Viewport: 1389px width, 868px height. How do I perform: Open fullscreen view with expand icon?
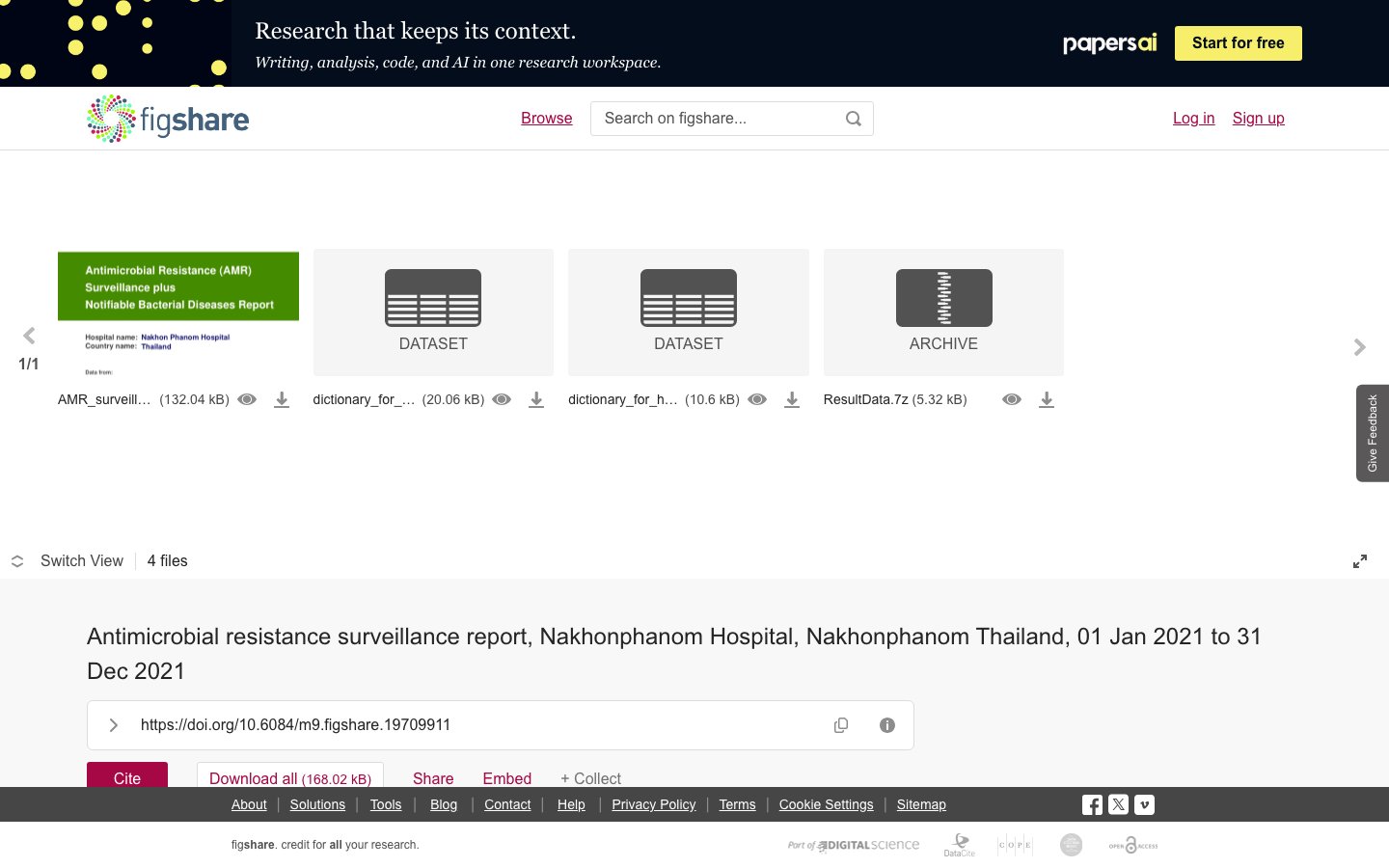coord(1360,561)
